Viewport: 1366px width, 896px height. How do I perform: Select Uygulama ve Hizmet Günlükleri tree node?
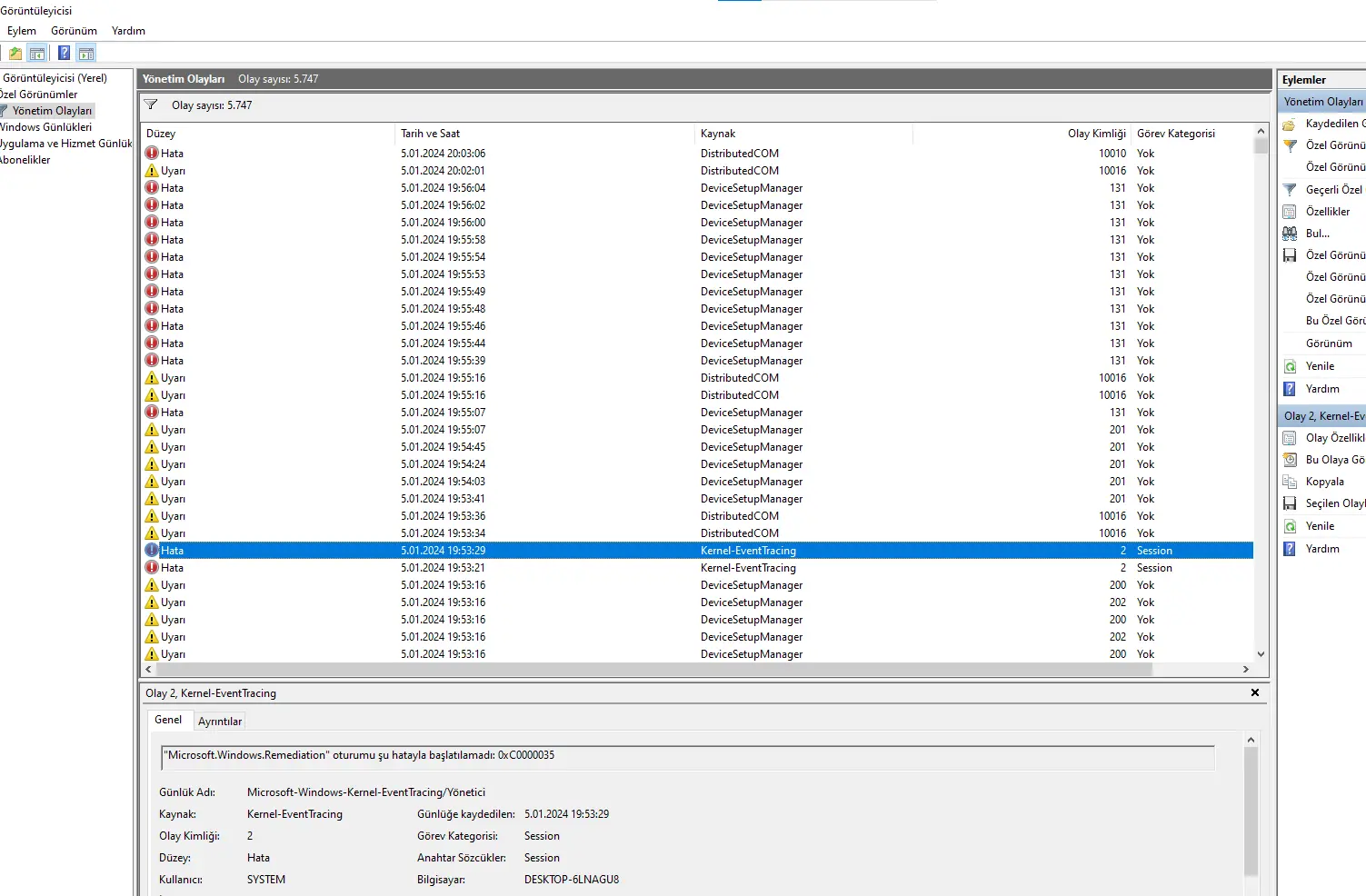click(66, 144)
